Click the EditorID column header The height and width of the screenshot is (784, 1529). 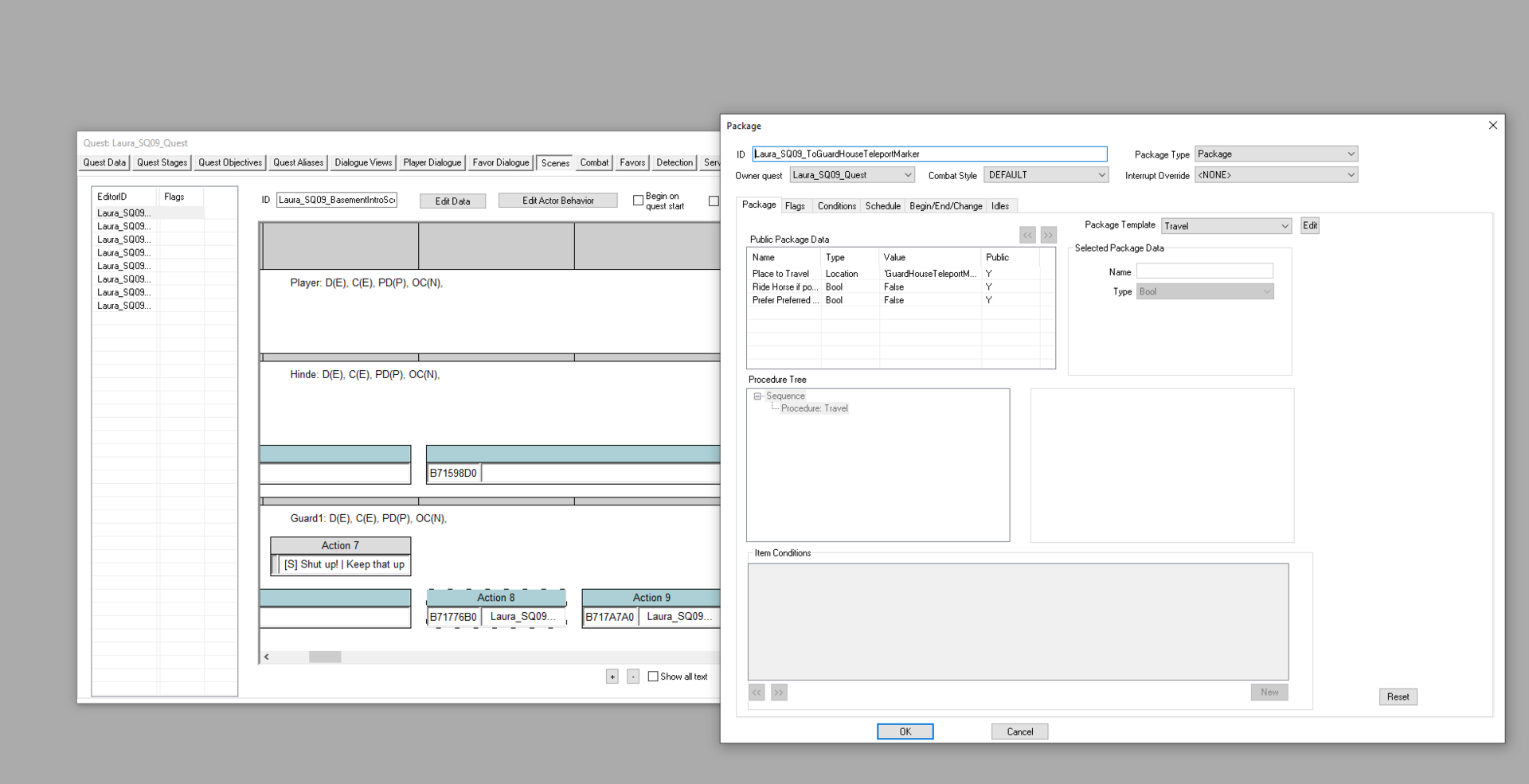coord(126,197)
